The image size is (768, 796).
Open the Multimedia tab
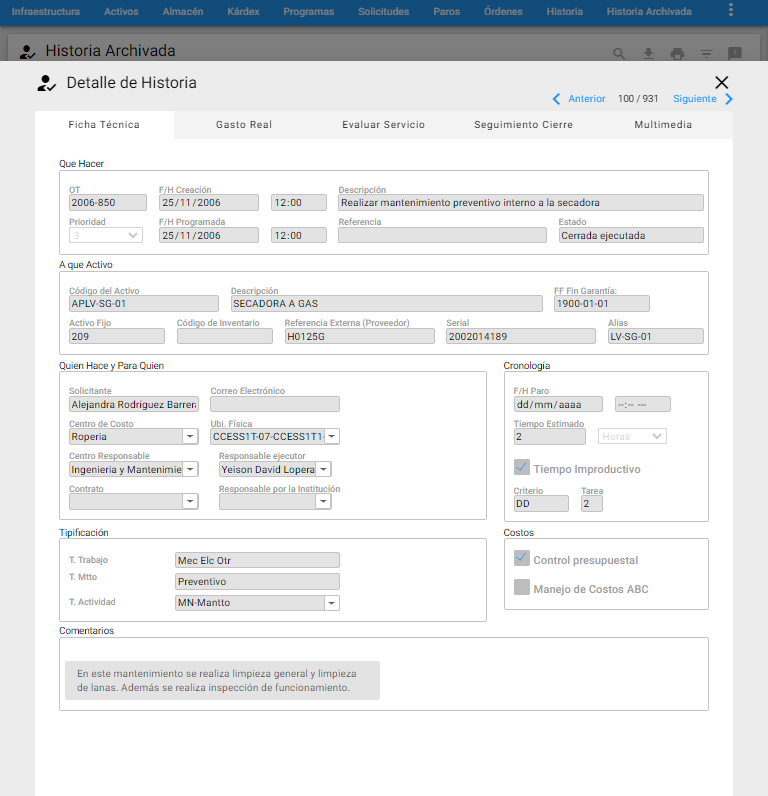click(x=663, y=125)
